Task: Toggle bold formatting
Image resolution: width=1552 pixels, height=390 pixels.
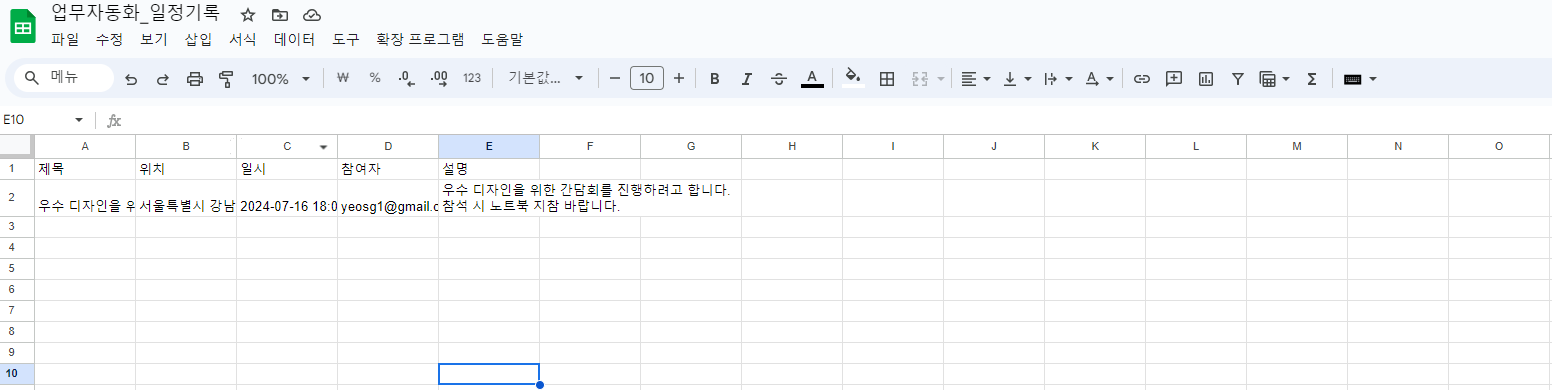Action: coord(714,78)
